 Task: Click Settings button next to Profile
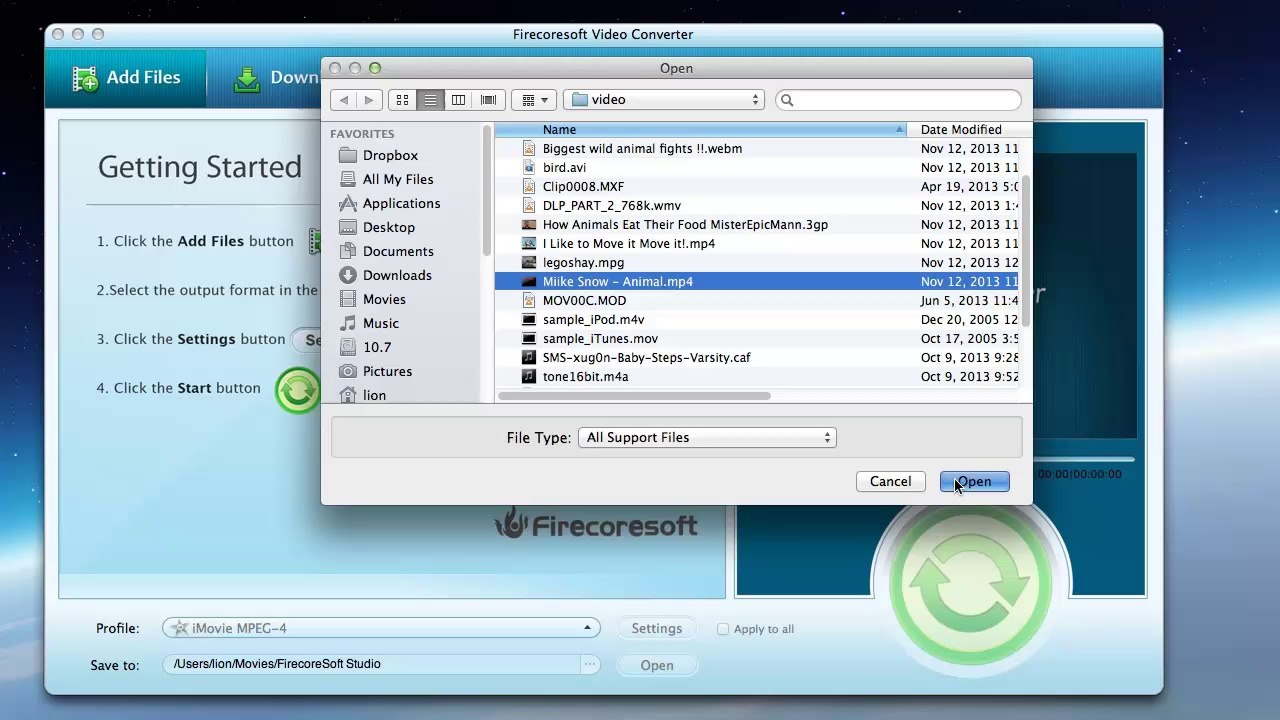(656, 629)
